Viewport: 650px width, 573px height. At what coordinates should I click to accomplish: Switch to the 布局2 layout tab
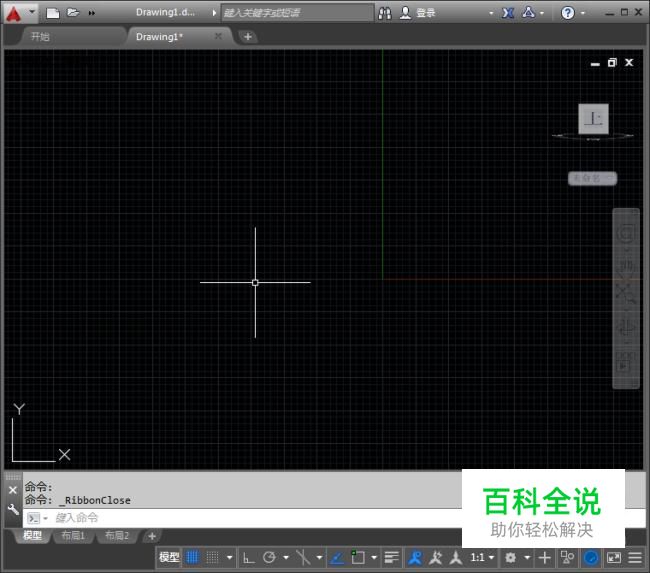click(117, 535)
